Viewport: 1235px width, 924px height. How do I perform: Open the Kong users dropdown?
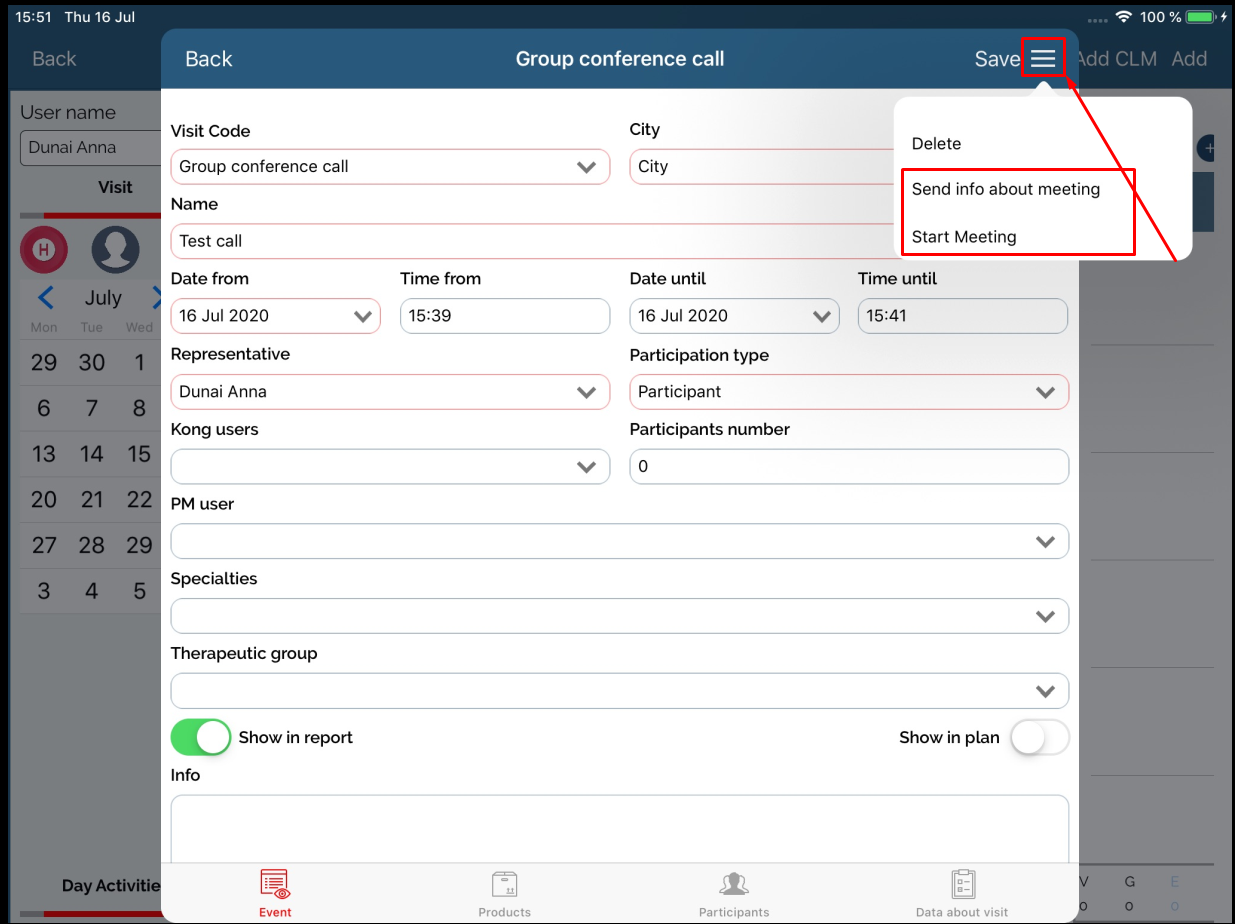[587, 467]
